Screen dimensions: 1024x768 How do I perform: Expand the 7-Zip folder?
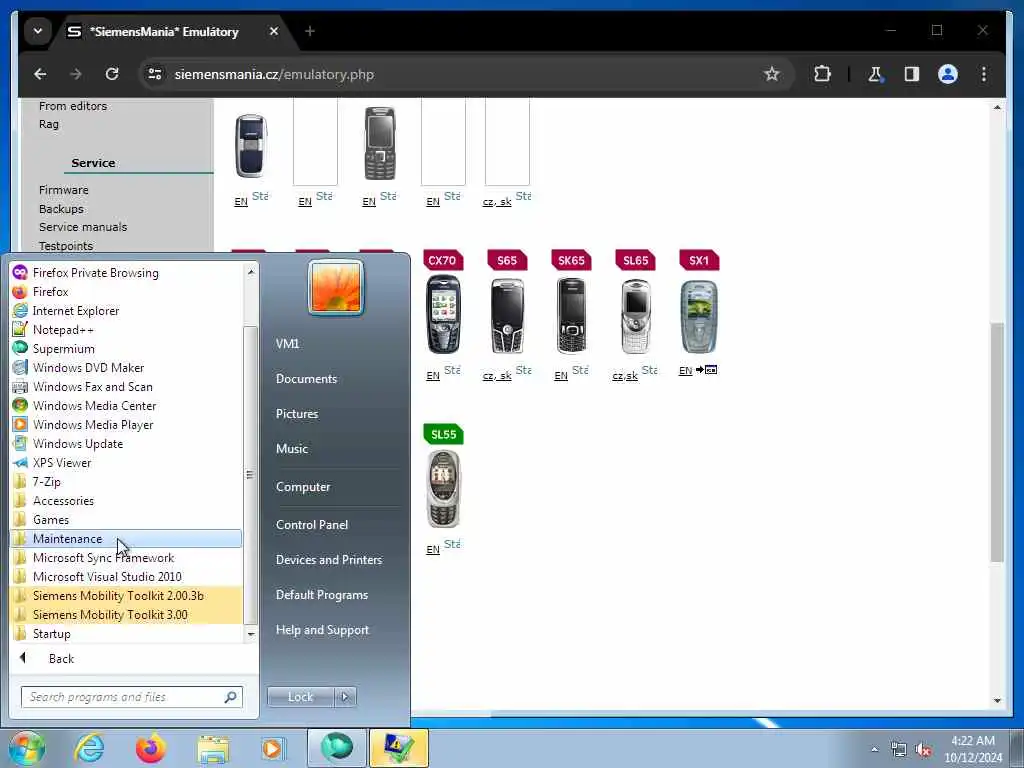coord(127,481)
